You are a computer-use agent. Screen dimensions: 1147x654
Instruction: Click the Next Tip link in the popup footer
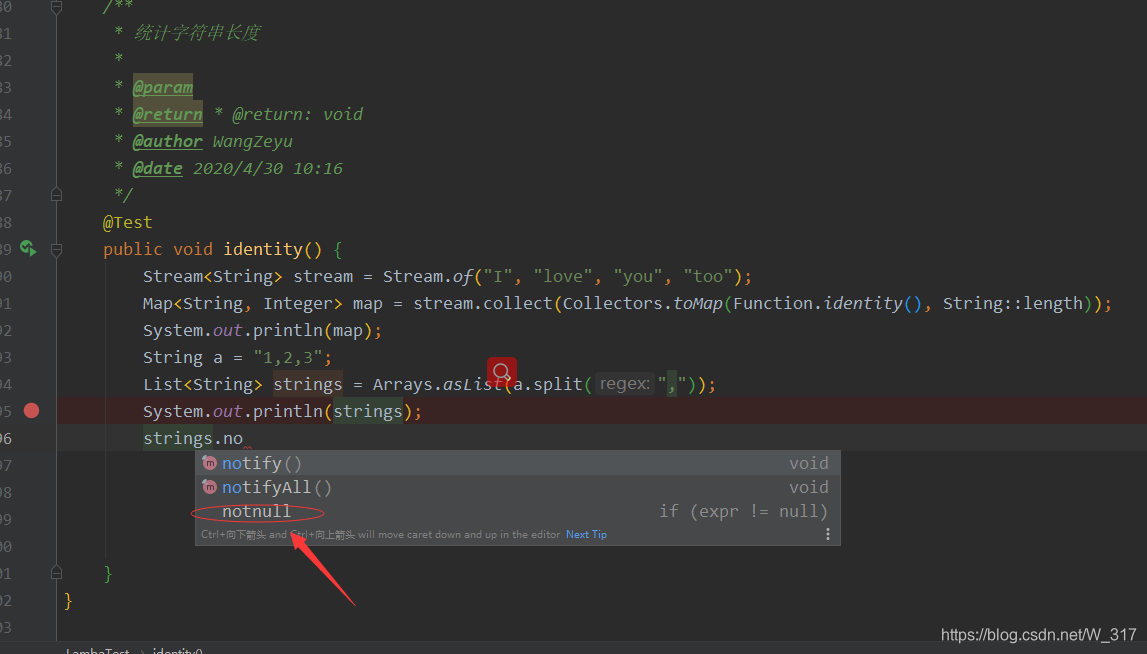(x=586, y=533)
